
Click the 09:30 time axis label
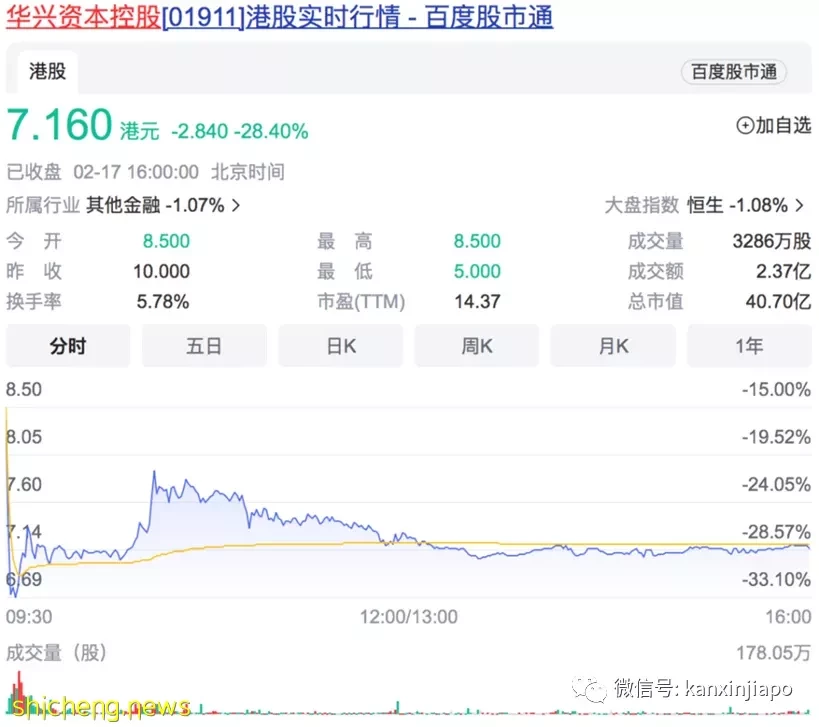(29, 617)
